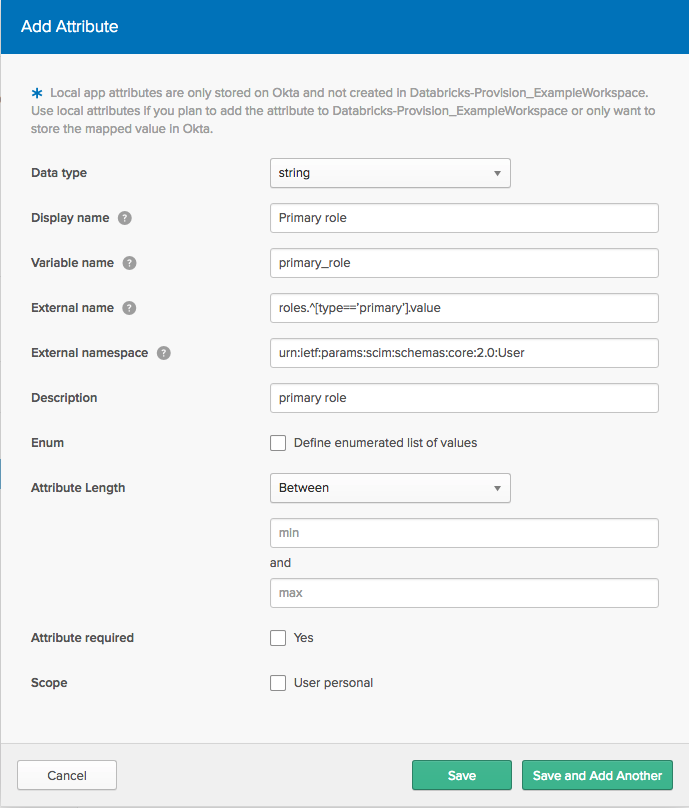Click help icon beside Variable name
This screenshot has height=808, width=689.
tap(129, 263)
